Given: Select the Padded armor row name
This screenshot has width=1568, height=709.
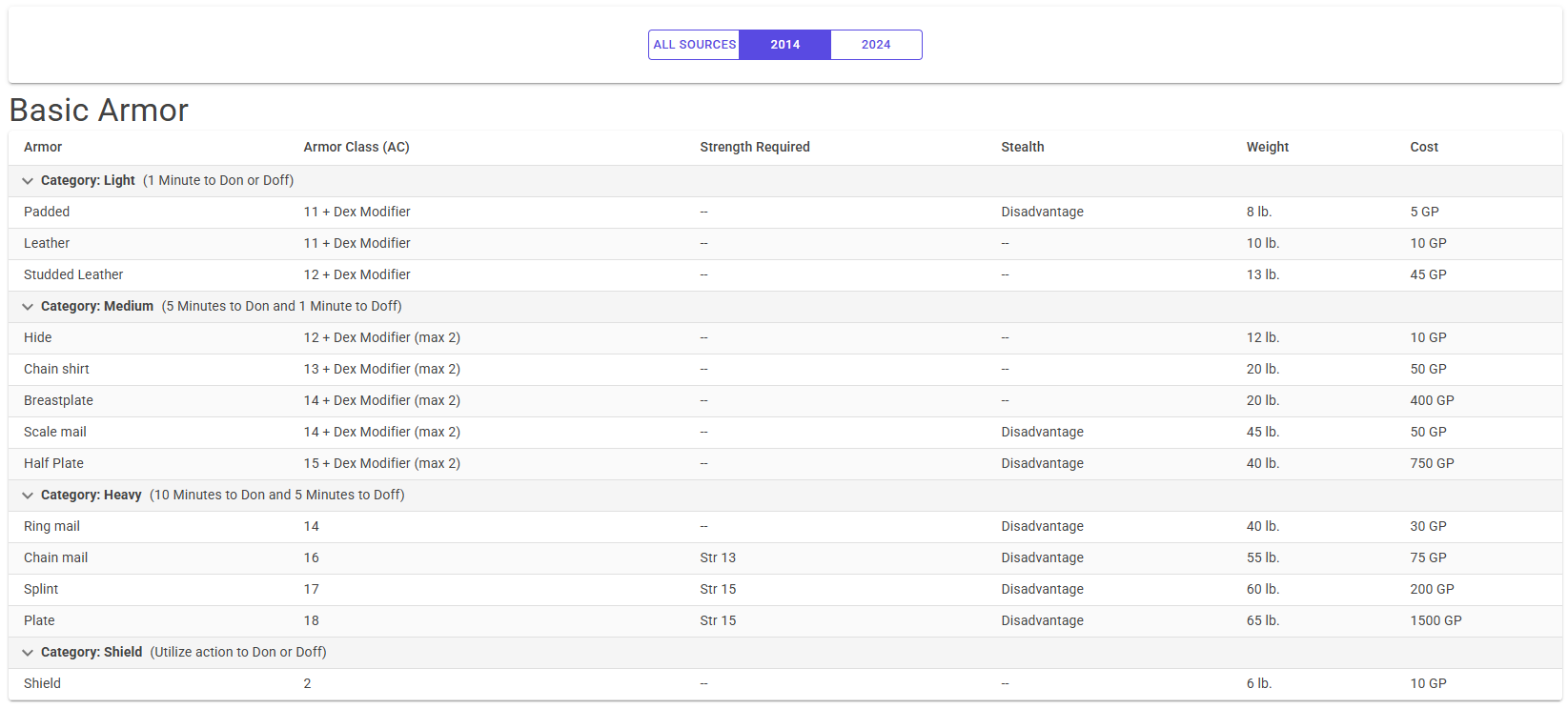Looking at the screenshot, I should pos(47,212).
